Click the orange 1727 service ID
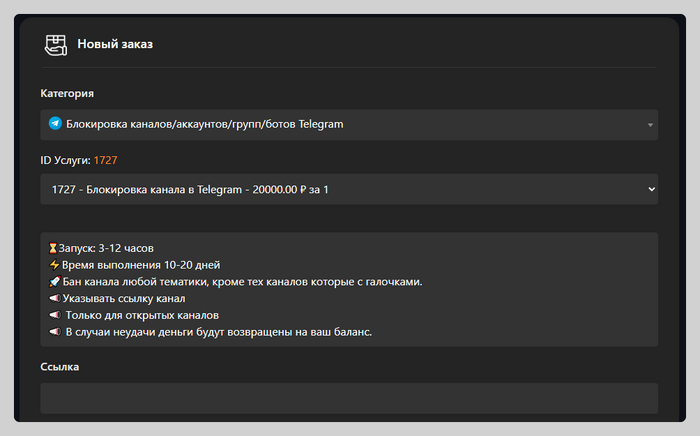Image resolution: width=700 pixels, height=436 pixels. pos(106,159)
